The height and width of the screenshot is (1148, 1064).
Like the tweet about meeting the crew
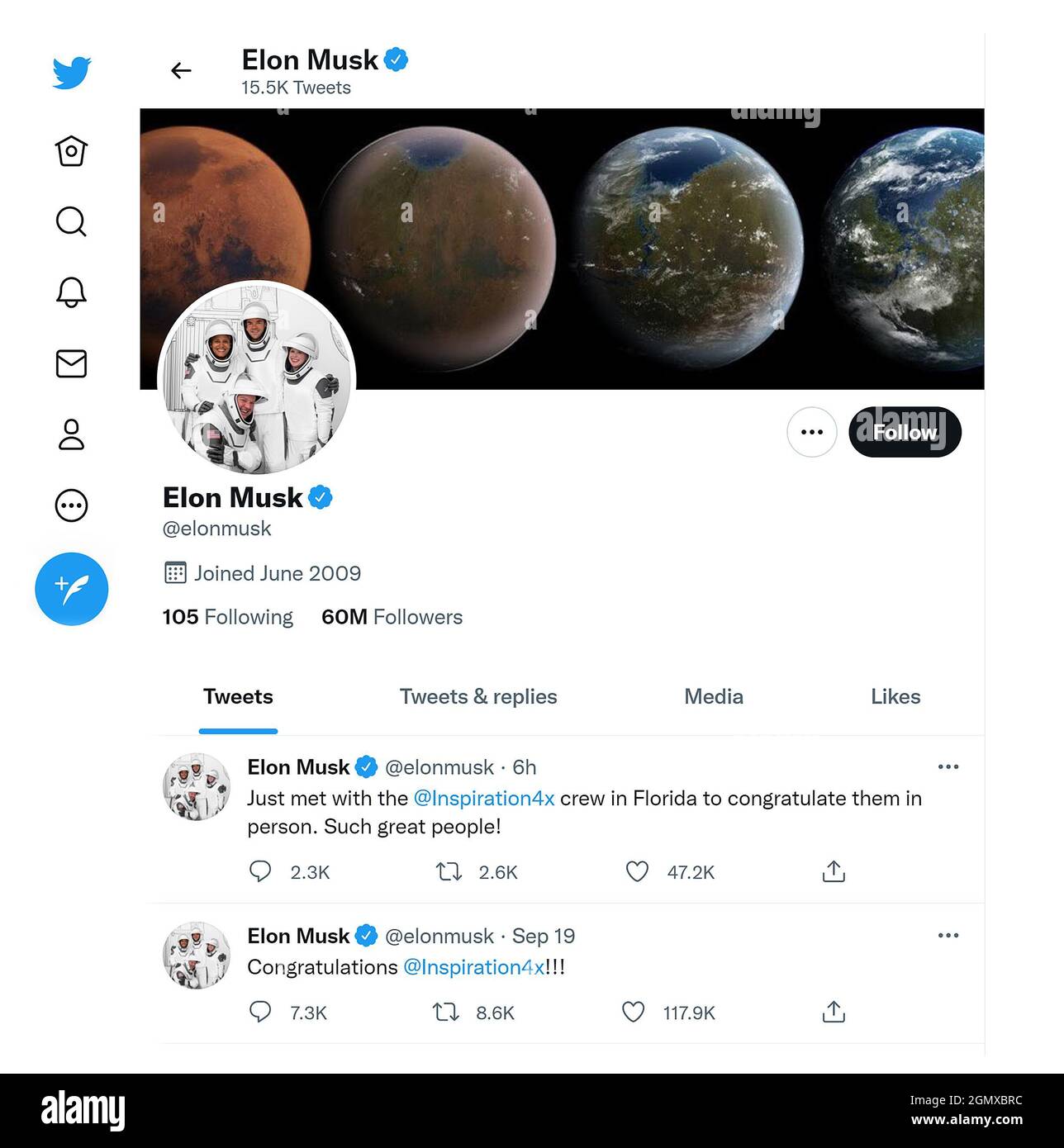[x=637, y=871]
